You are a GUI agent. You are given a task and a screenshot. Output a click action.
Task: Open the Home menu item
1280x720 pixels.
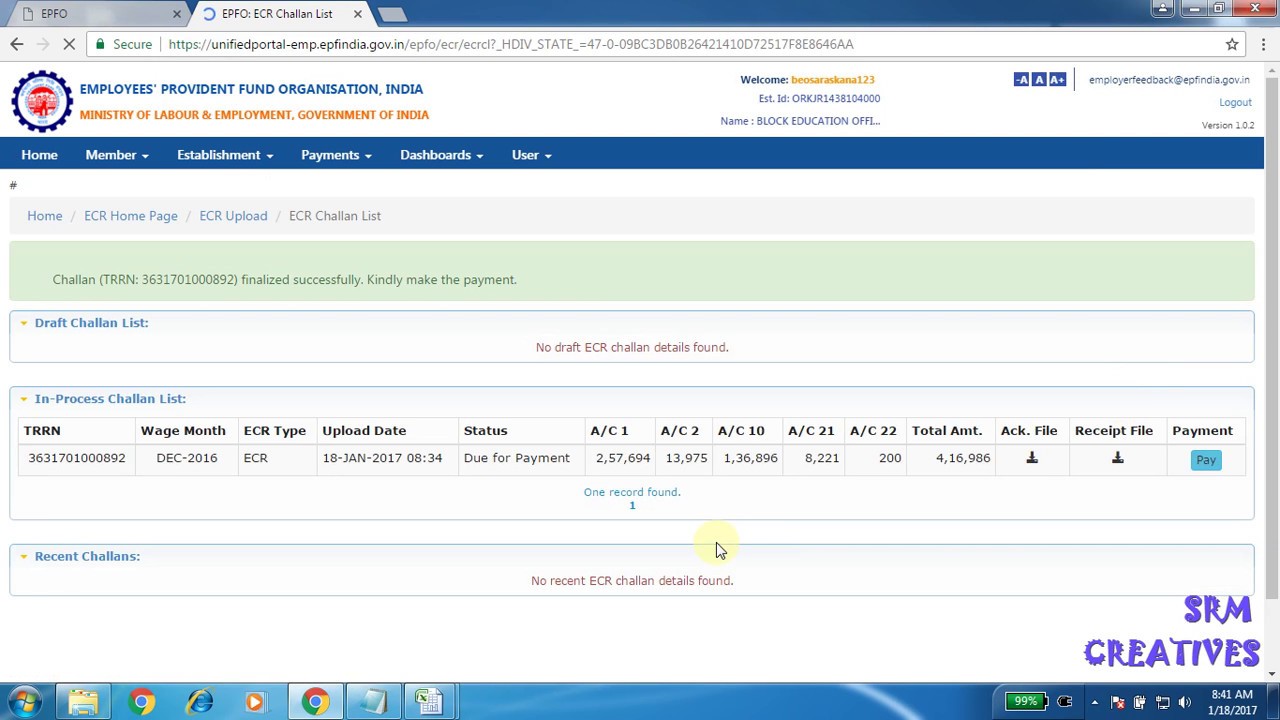coord(40,155)
